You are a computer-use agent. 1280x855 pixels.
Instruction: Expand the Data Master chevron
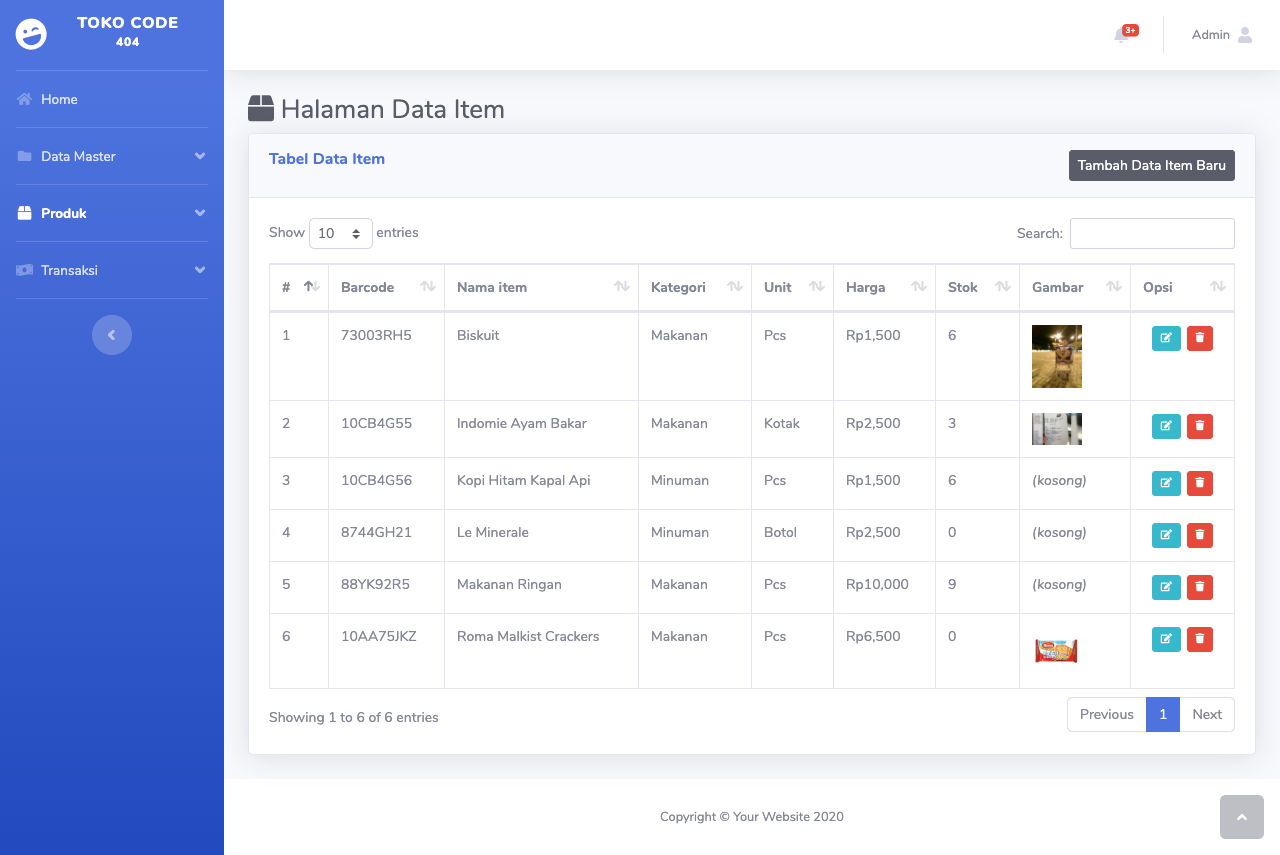tap(200, 156)
